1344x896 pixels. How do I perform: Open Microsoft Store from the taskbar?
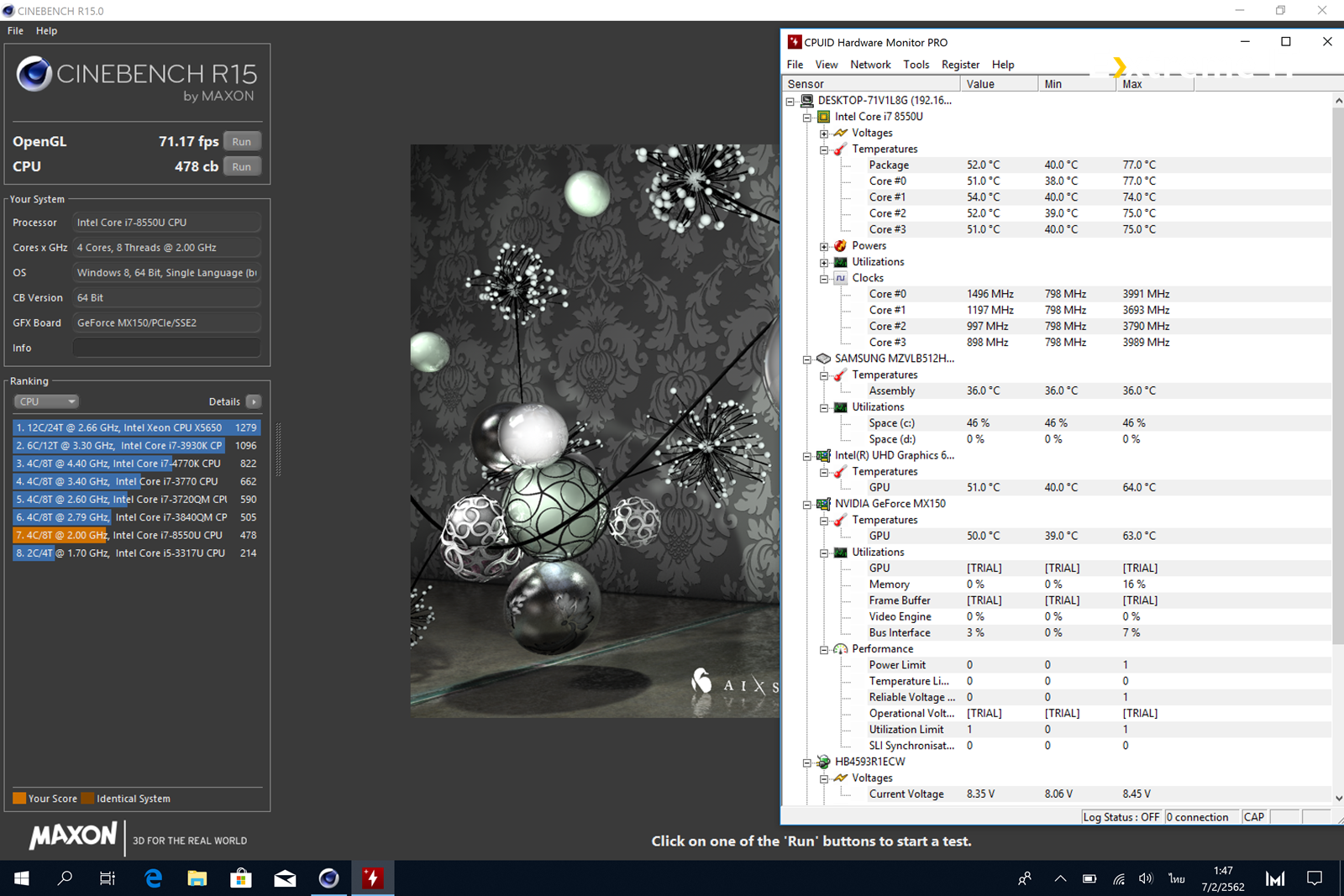[x=241, y=878]
